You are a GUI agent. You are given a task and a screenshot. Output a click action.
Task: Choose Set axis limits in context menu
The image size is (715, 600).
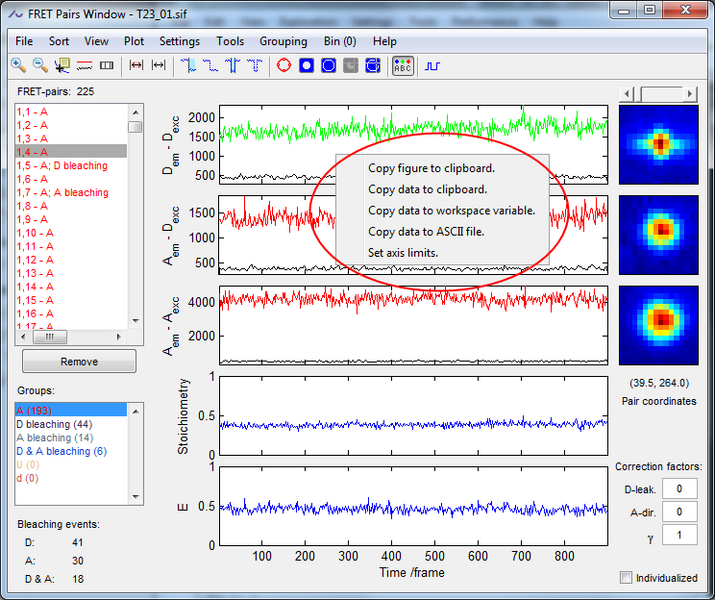point(403,252)
